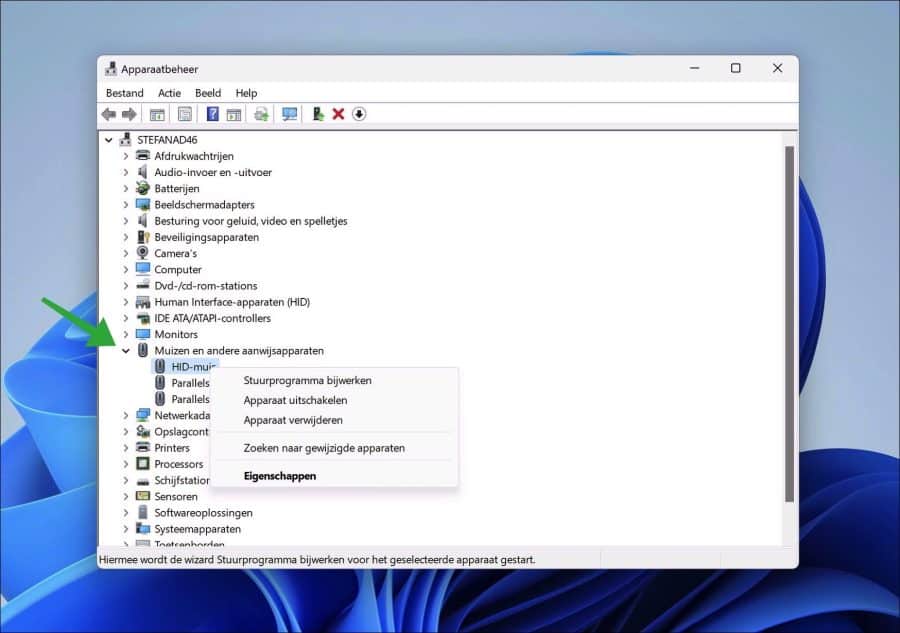
Task: Select the Systeemapparaten tree item
Action: click(x=197, y=529)
